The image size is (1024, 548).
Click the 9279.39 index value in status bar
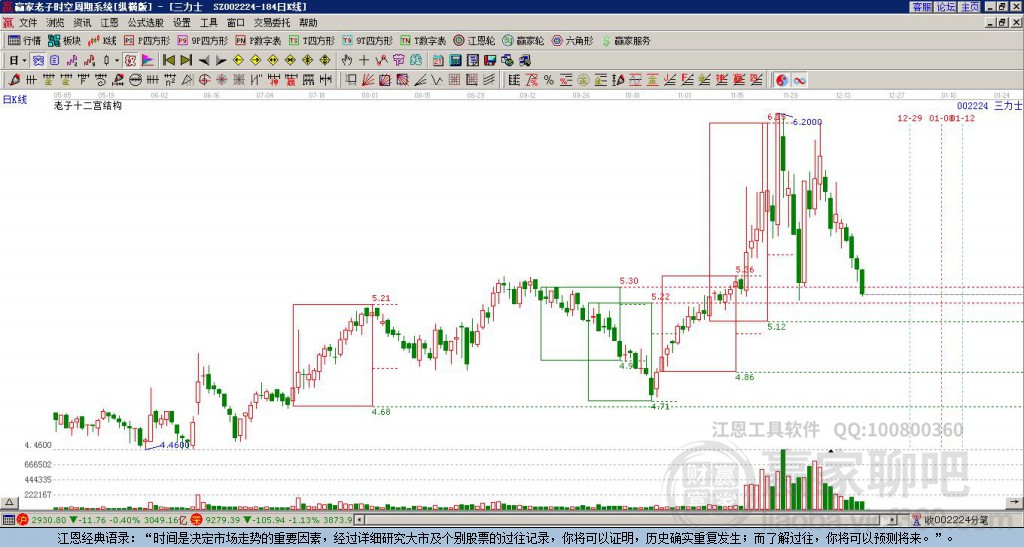click(x=223, y=520)
